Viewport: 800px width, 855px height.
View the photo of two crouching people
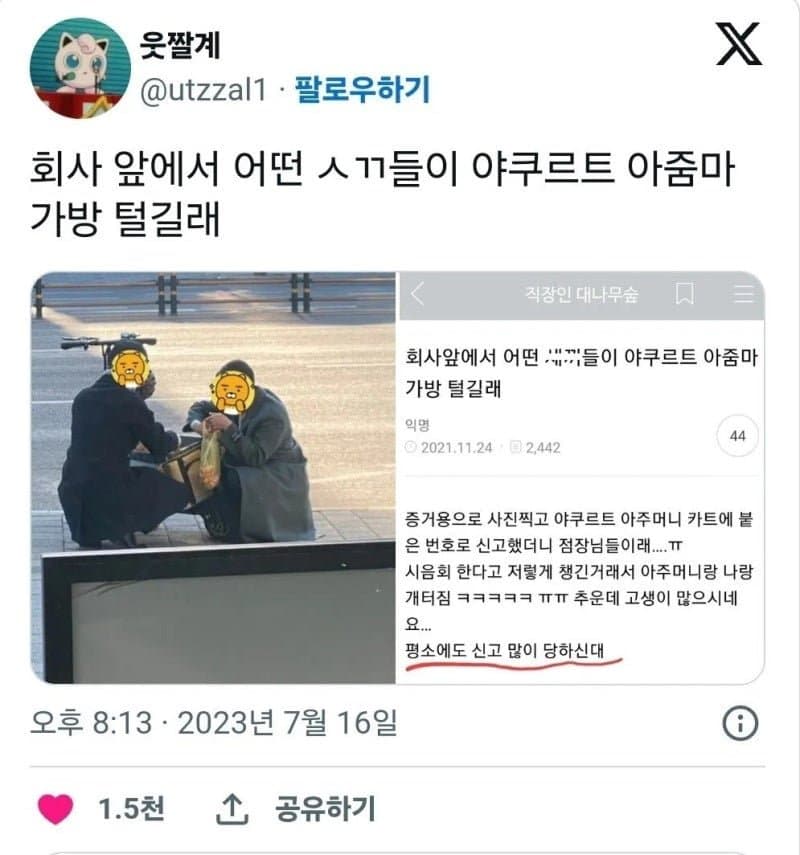[x=213, y=477]
